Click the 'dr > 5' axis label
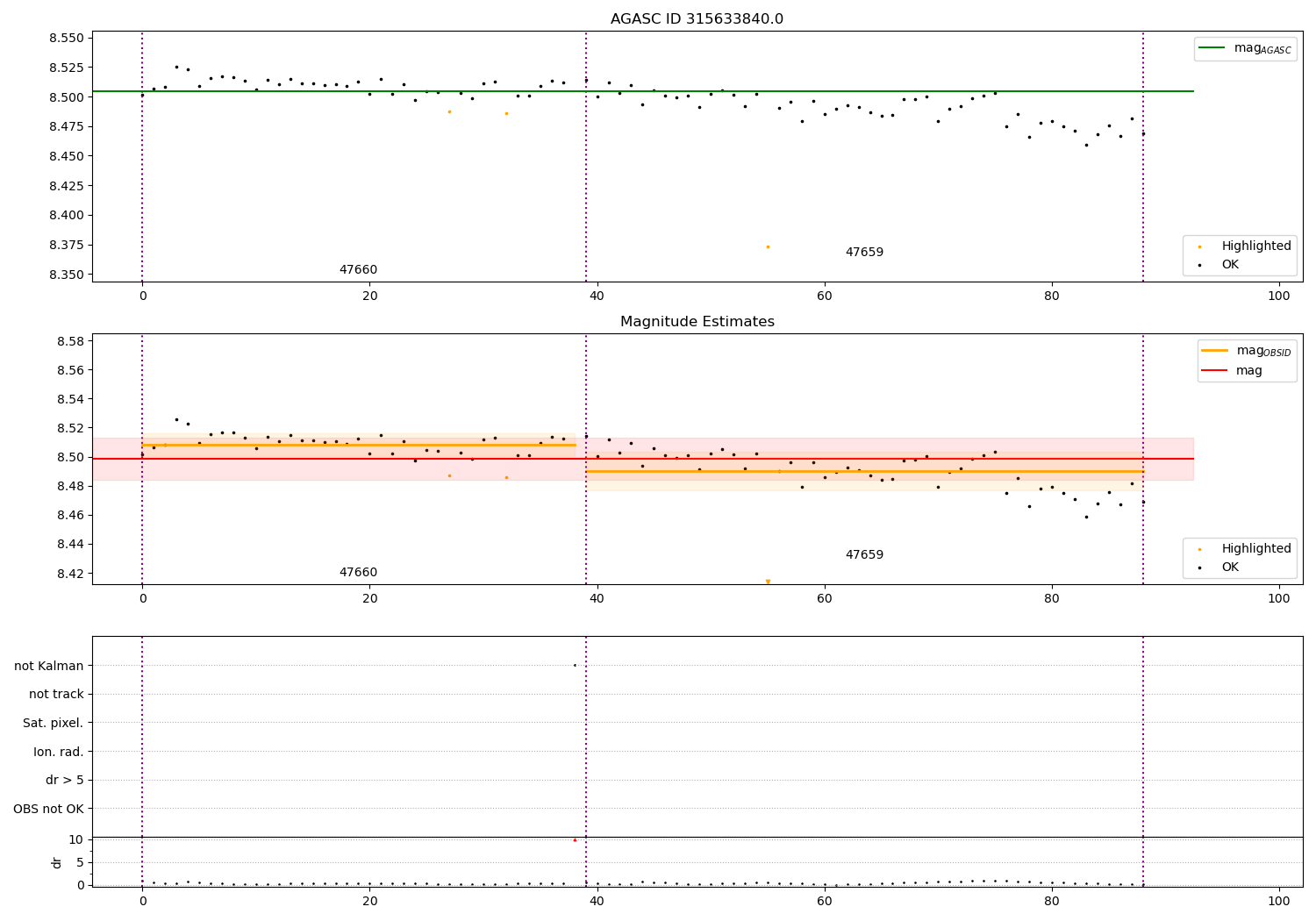The image size is (1316, 921). point(65,780)
